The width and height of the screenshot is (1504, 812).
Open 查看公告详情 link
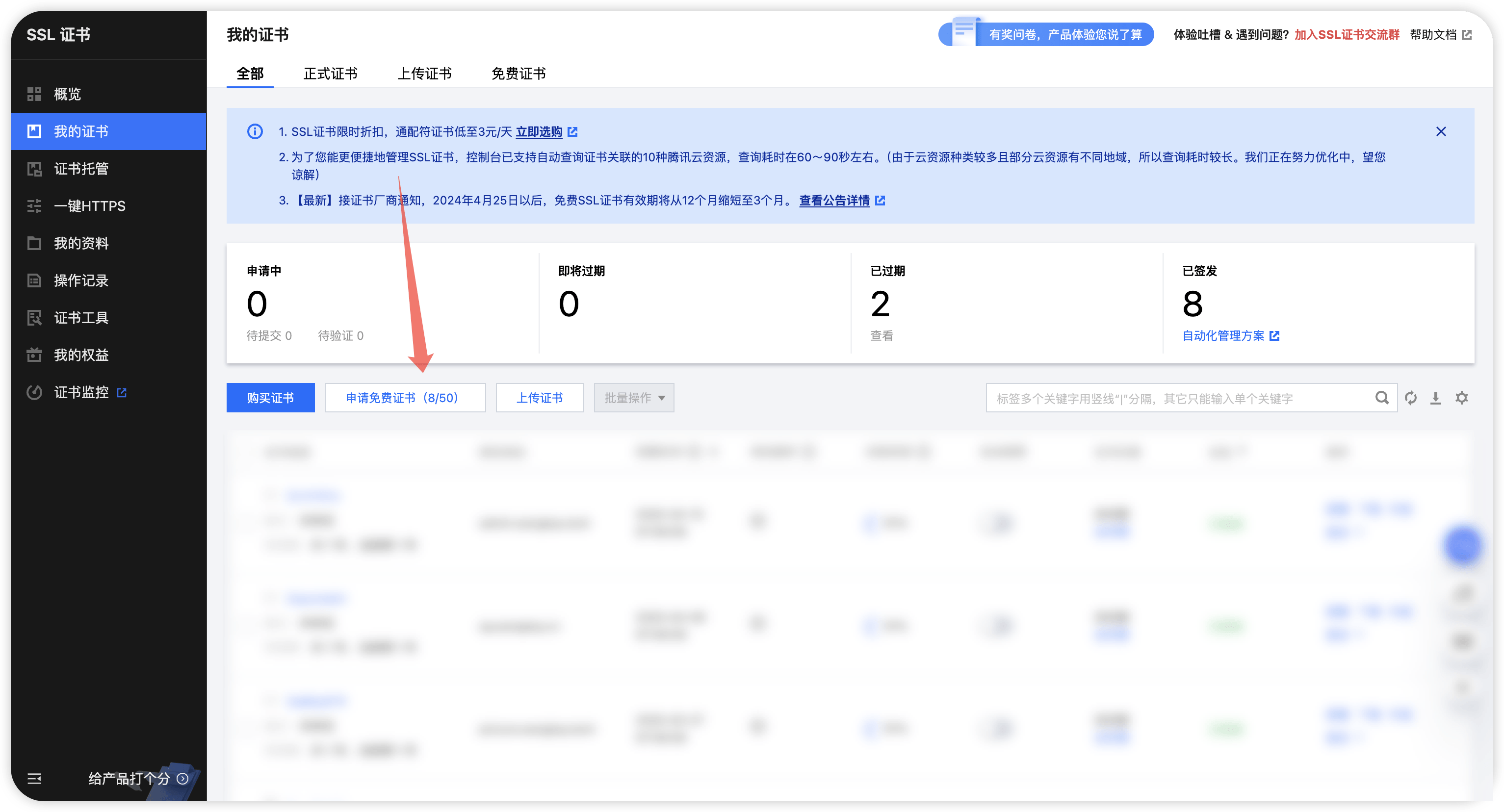(834, 200)
